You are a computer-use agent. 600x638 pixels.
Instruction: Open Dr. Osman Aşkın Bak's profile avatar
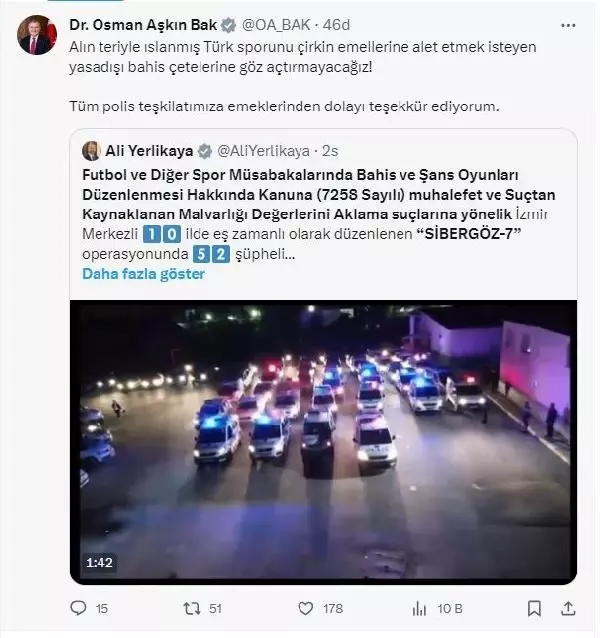[x=34, y=37]
